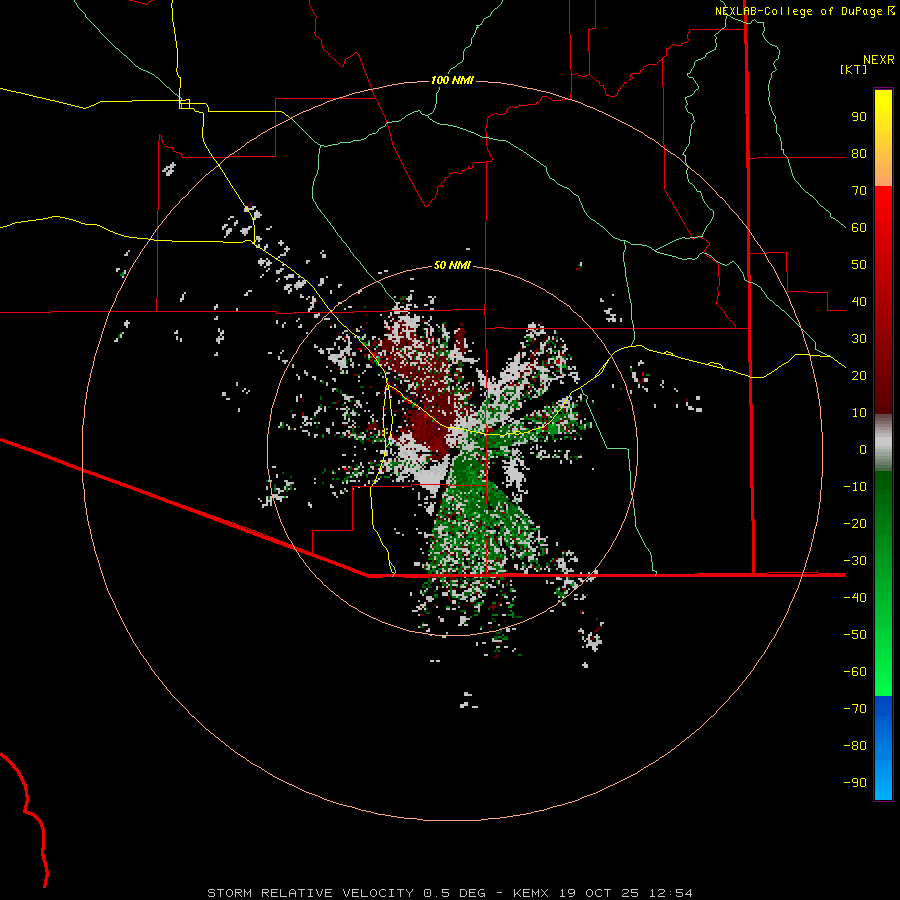Click the -70 scale value
This screenshot has height=900, width=900.
pyautogui.click(x=855, y=708)
